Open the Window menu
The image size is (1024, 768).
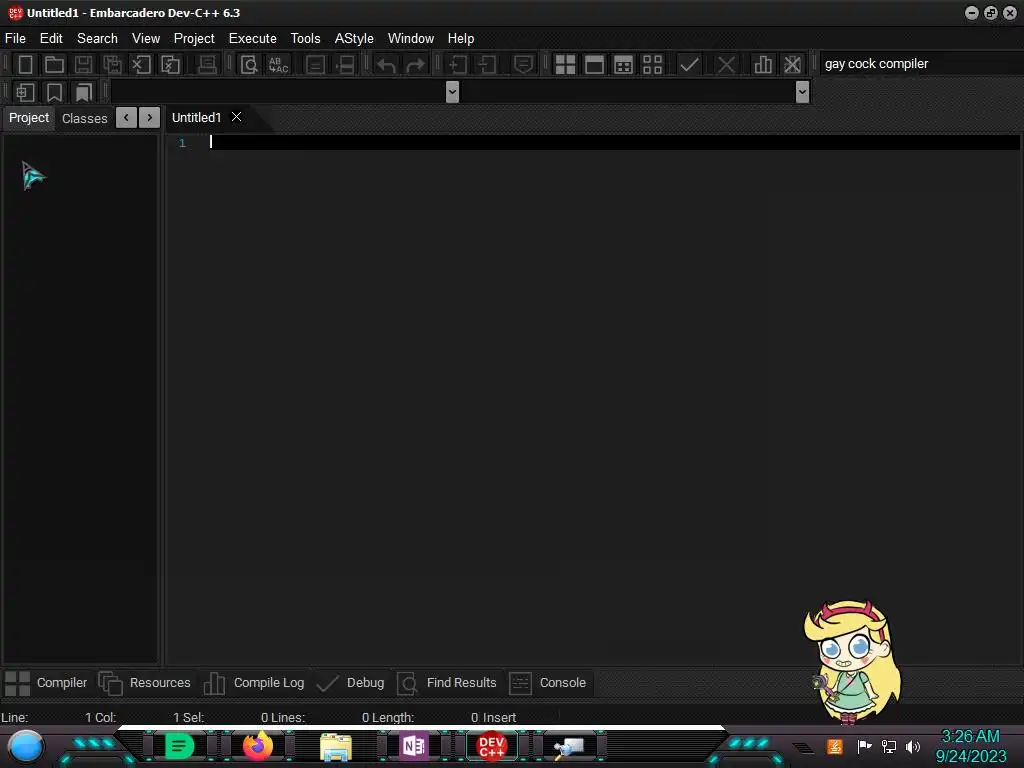411,39
